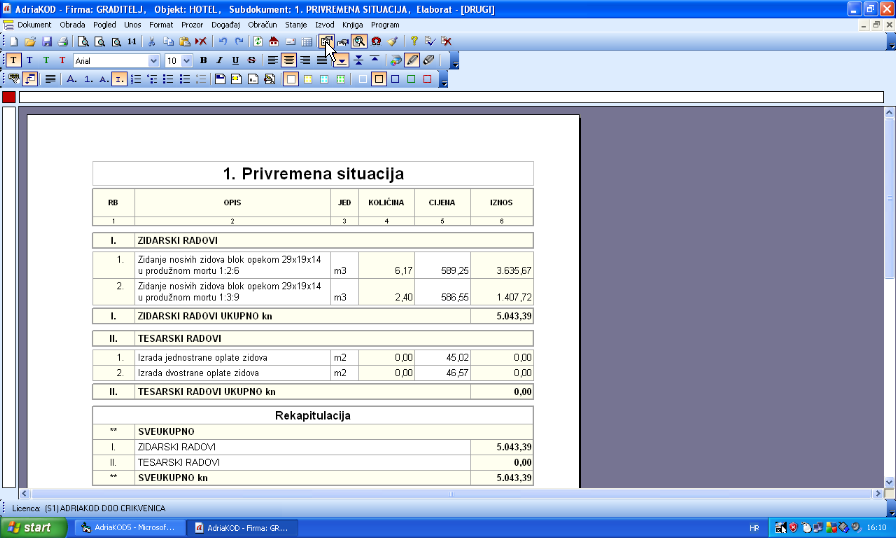This screenshot has height=538, width=896.
Task: Paste with the clipboard icon
Action: (185, 42)
